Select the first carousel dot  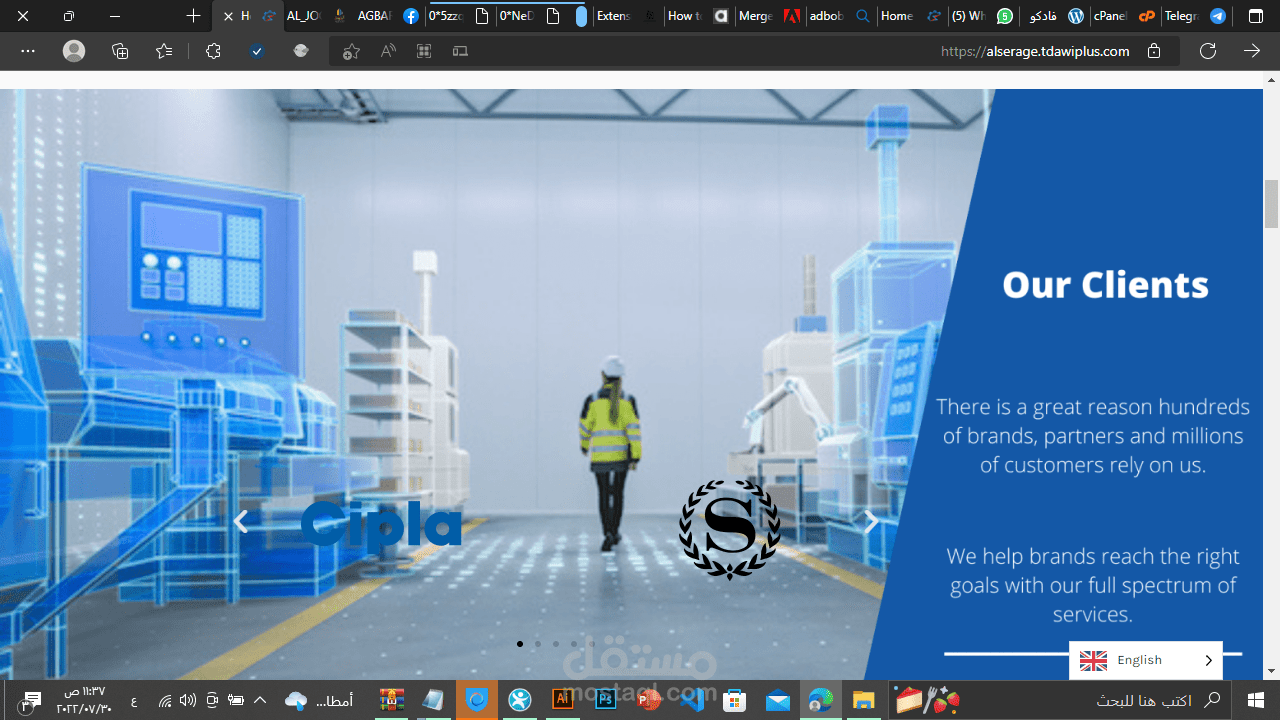click(x=520, y=644)
